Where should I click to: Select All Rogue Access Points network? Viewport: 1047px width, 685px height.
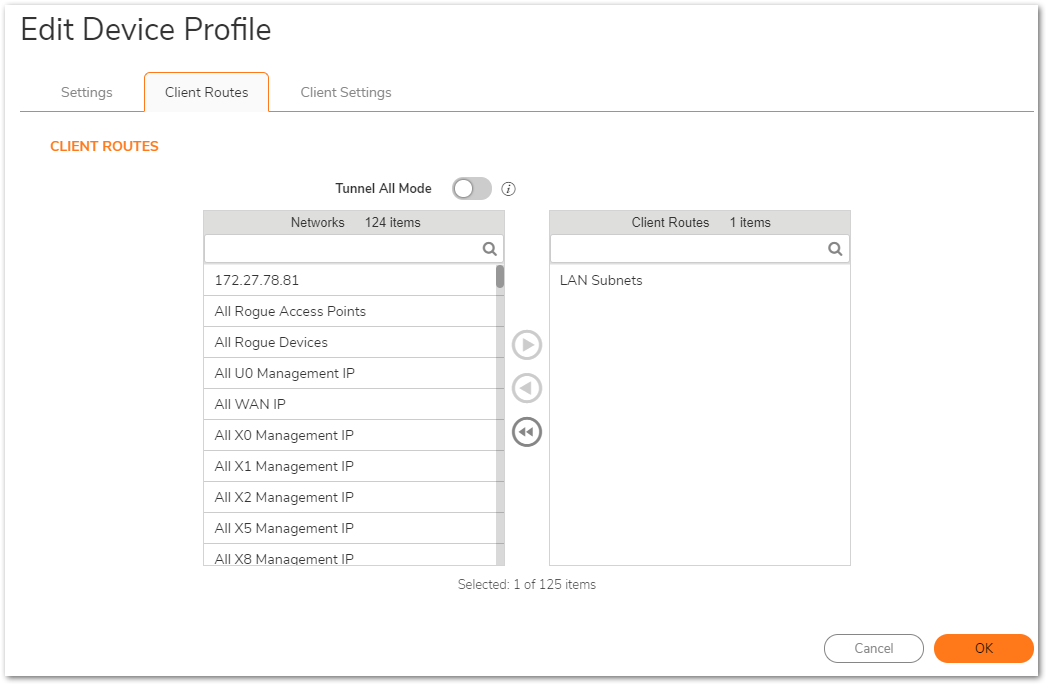pyautogui.click(x=290, y=311)
